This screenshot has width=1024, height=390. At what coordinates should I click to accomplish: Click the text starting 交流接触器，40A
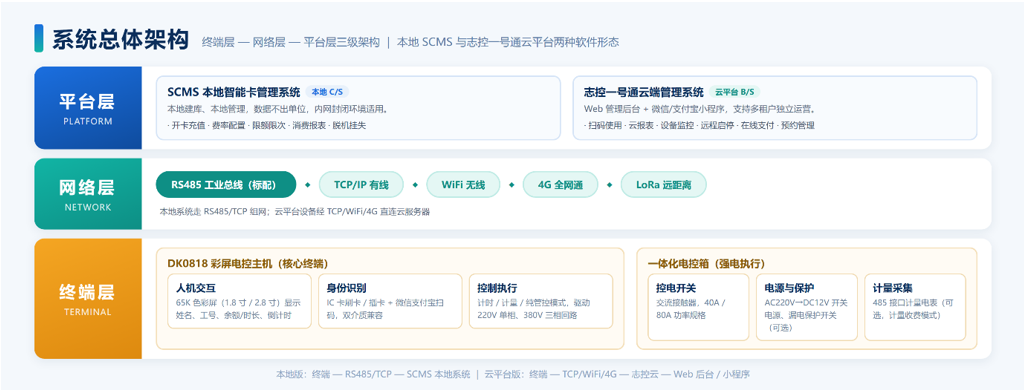(691, 309)
